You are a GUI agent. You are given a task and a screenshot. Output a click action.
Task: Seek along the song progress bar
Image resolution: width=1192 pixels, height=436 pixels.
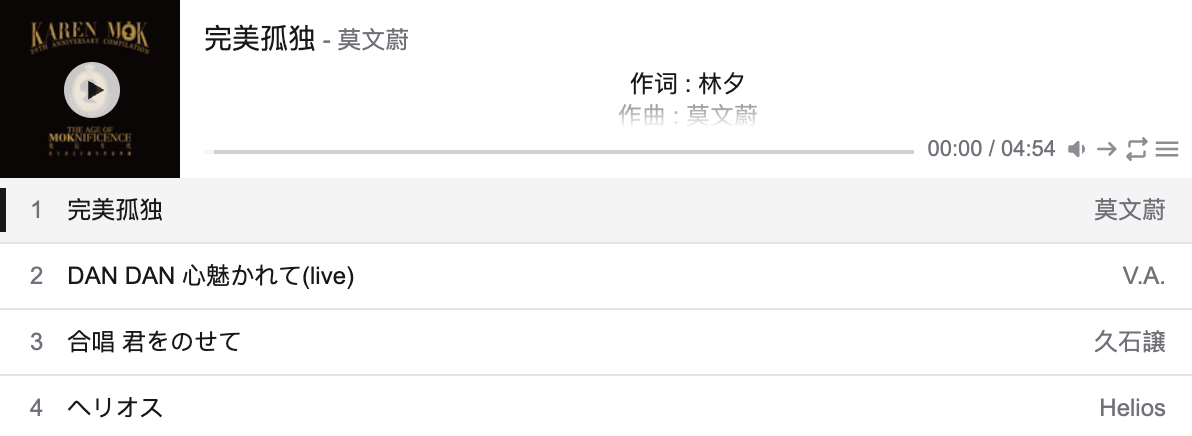pyautogui.click(x=559, y=151)
